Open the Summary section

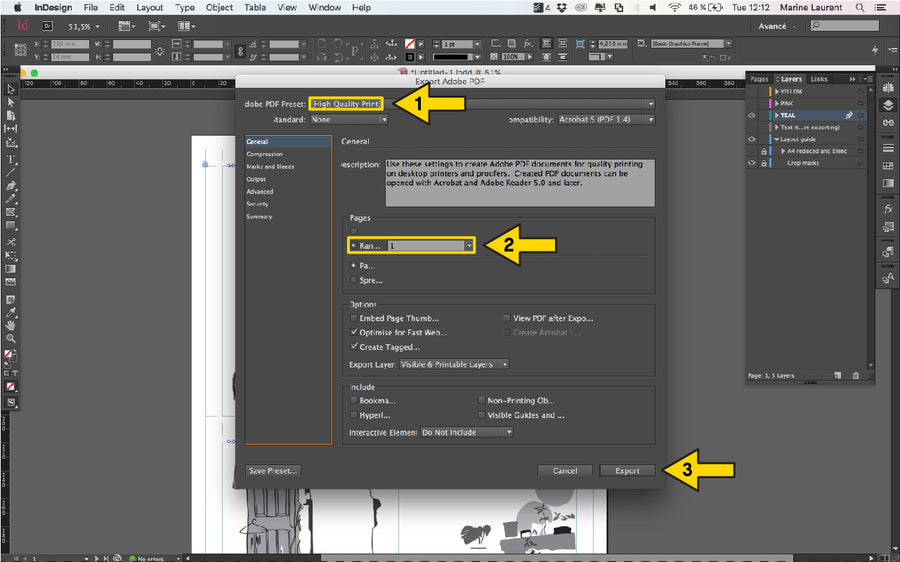259,216
